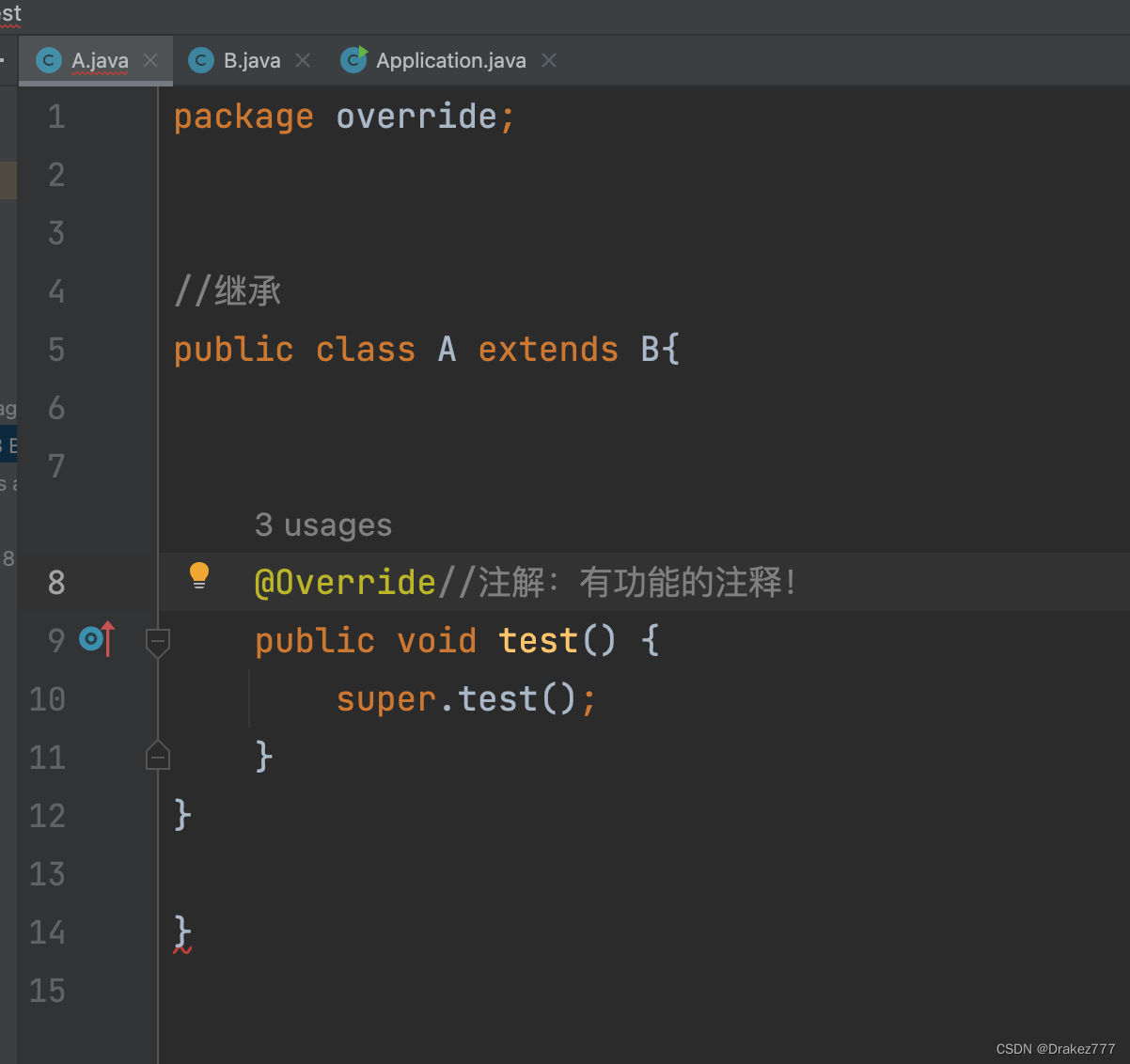This screenshot has width=1130, height=1064.
Task: Close the Application.java tab
Action: (x=549, y=60)
